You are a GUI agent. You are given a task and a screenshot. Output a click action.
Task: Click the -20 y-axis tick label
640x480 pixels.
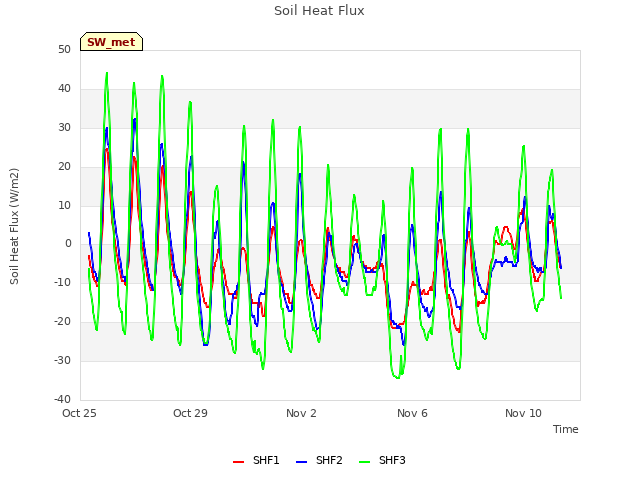tap(62, 322)
